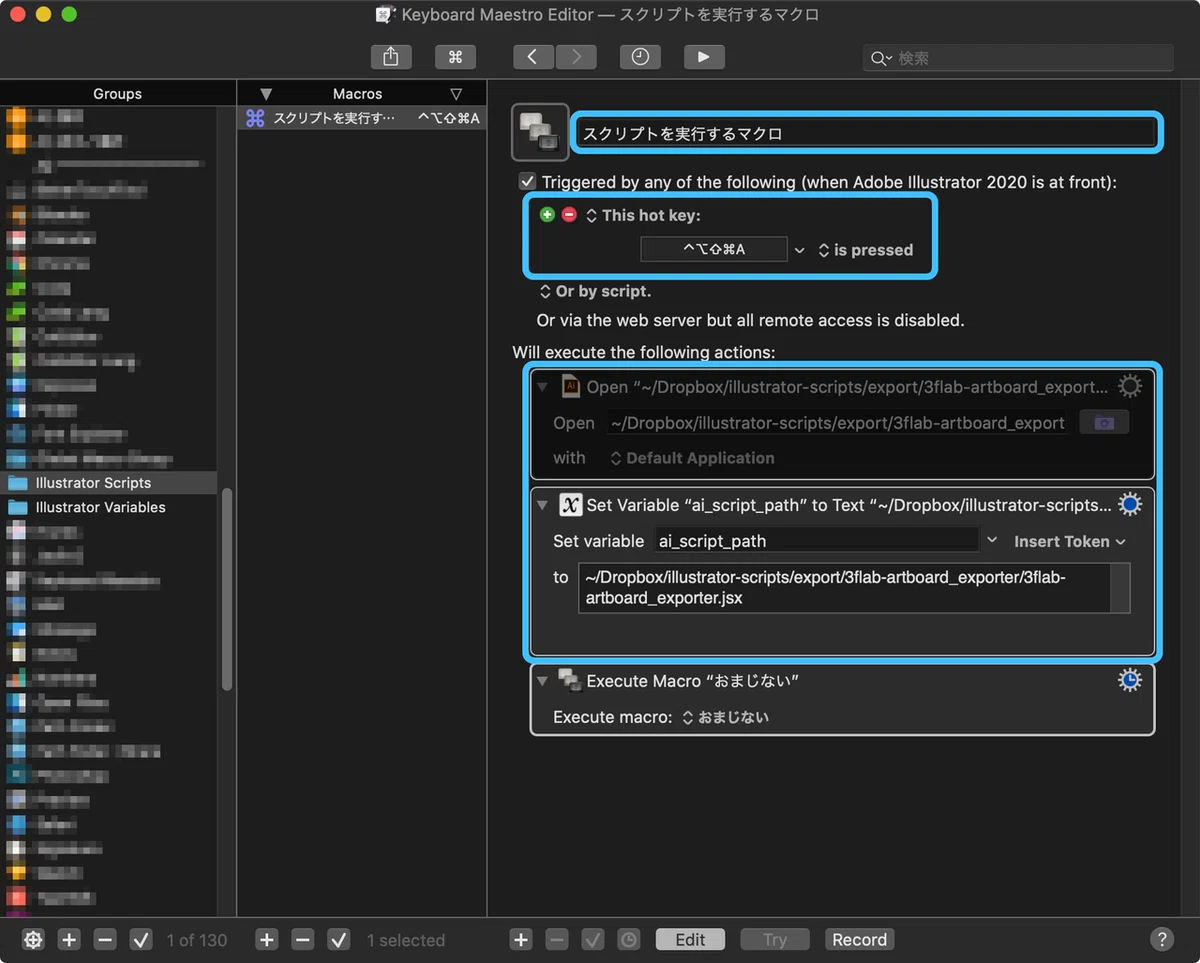The height and width of the screenshot is (963, 1200).
Task: Toggle the Triggered by any of following checkbox
Action: pyautogui.click(x=527, y=182)
